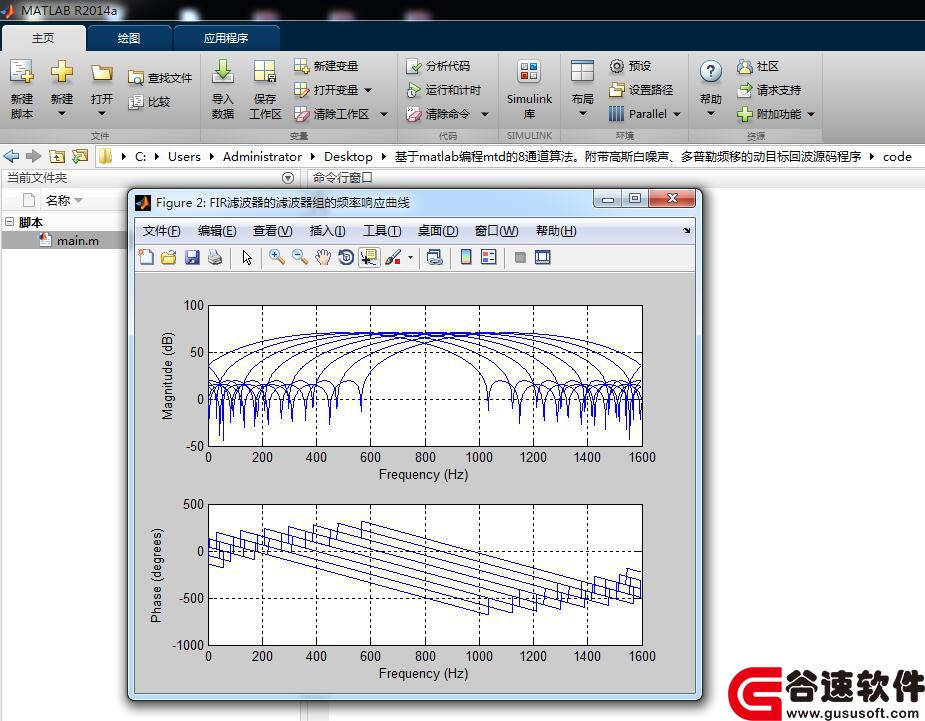Screen dimensions: 925x721
Task: Click Compare (比较) button
Action: pyautogui.click(x=149, y=102)
